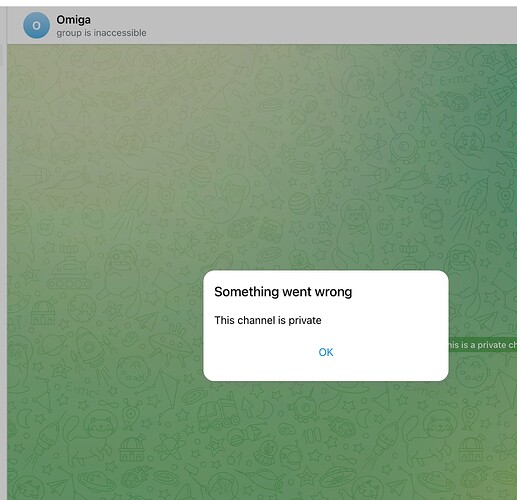
Task: Open the Omiga group avatar
Action: (x=36, y=25)
